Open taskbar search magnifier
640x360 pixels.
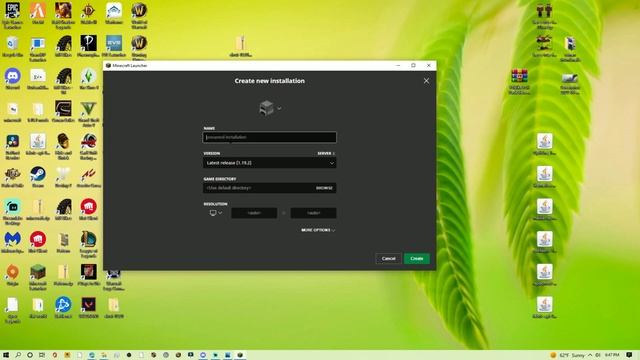coord(18,355)
